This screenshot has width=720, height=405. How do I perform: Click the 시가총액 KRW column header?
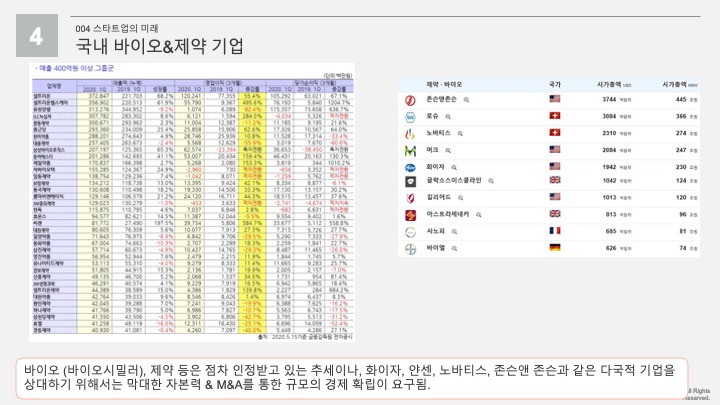point(680,84)
